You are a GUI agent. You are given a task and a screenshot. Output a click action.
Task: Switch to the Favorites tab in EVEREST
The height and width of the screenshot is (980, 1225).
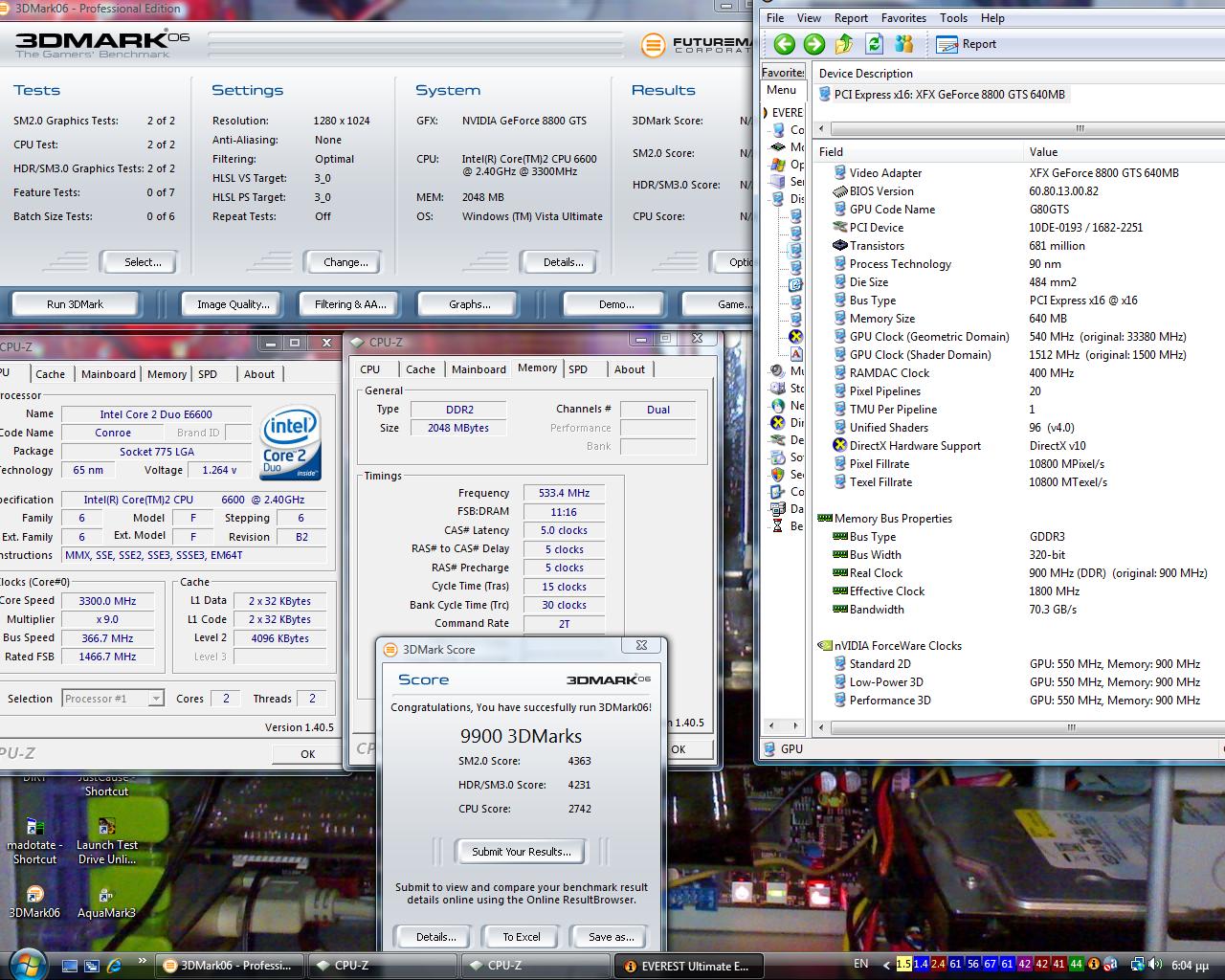pyautogui.click(x=783, y=73)
